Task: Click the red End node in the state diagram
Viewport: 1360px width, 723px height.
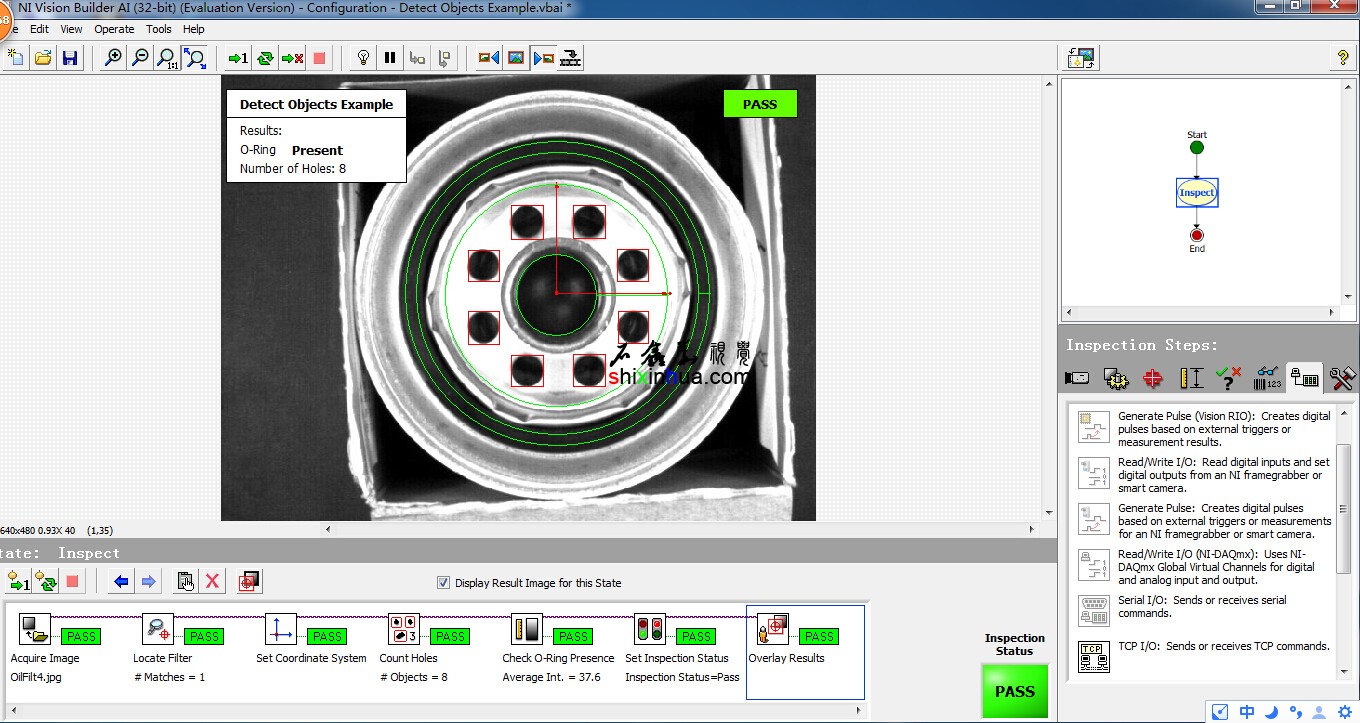Action: tap(1197, 235)
